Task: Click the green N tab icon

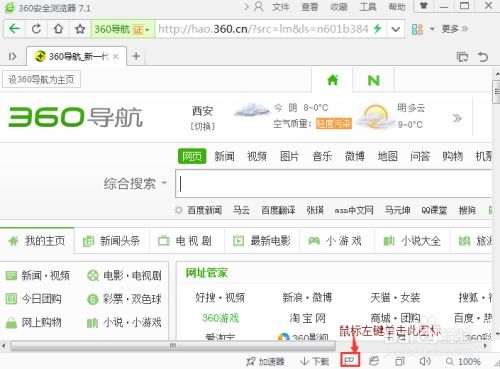Action: [373, 80]
